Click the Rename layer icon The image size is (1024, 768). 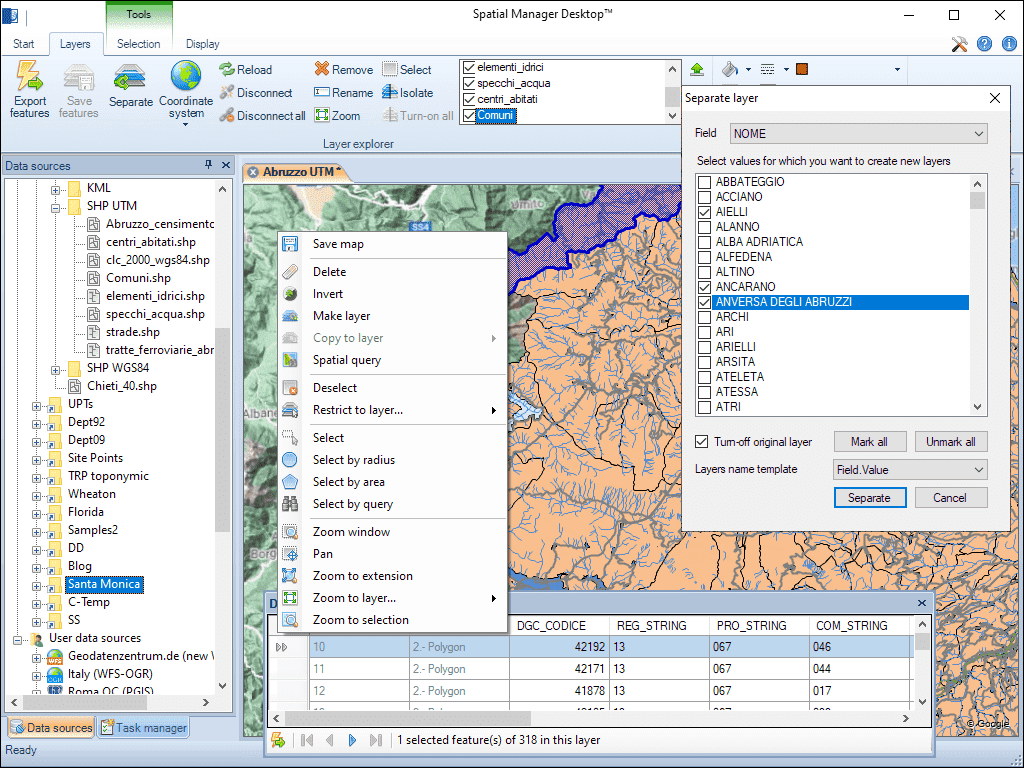coord(321,92)
